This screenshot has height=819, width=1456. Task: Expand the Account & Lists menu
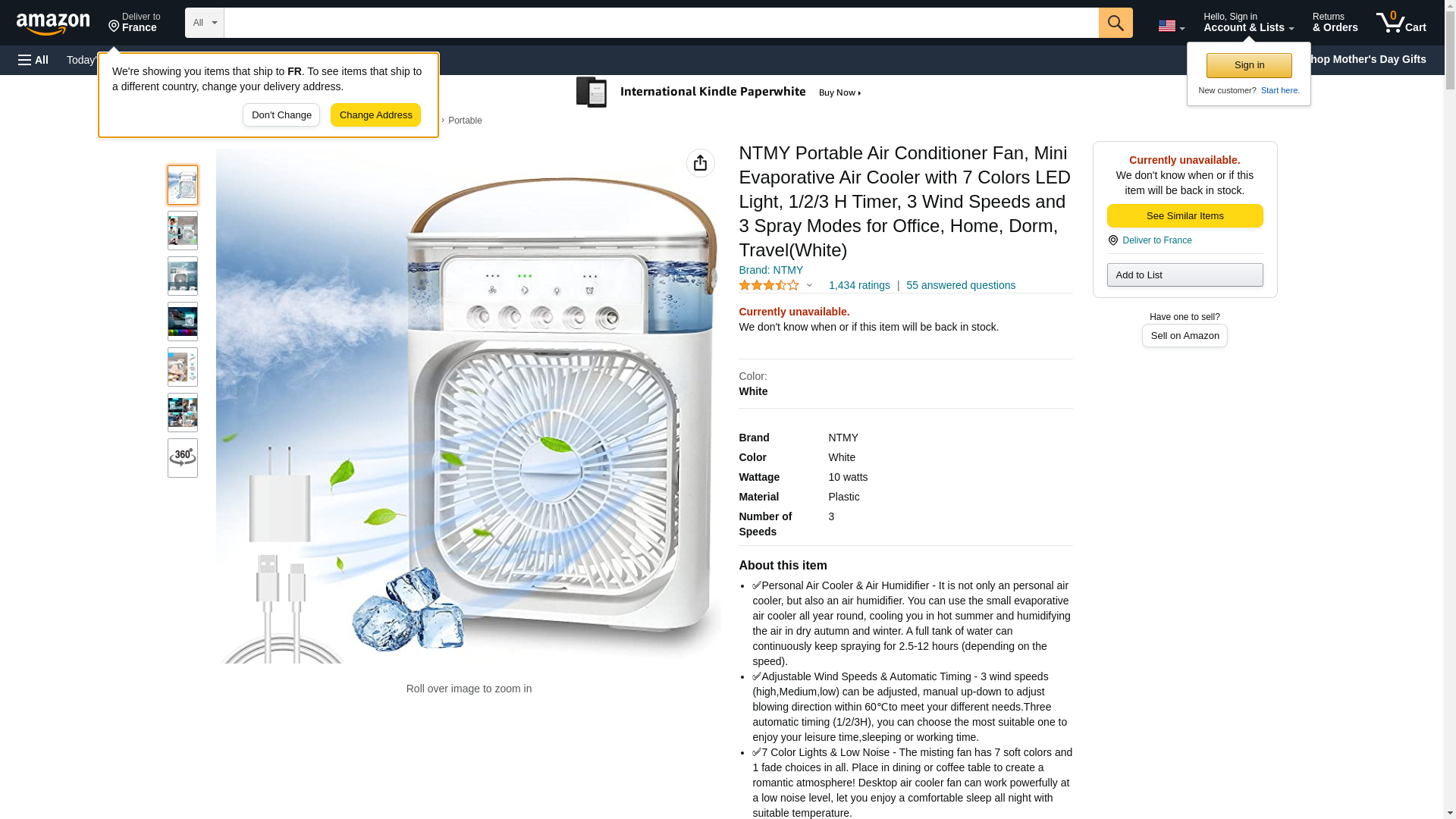point(1248,23)
